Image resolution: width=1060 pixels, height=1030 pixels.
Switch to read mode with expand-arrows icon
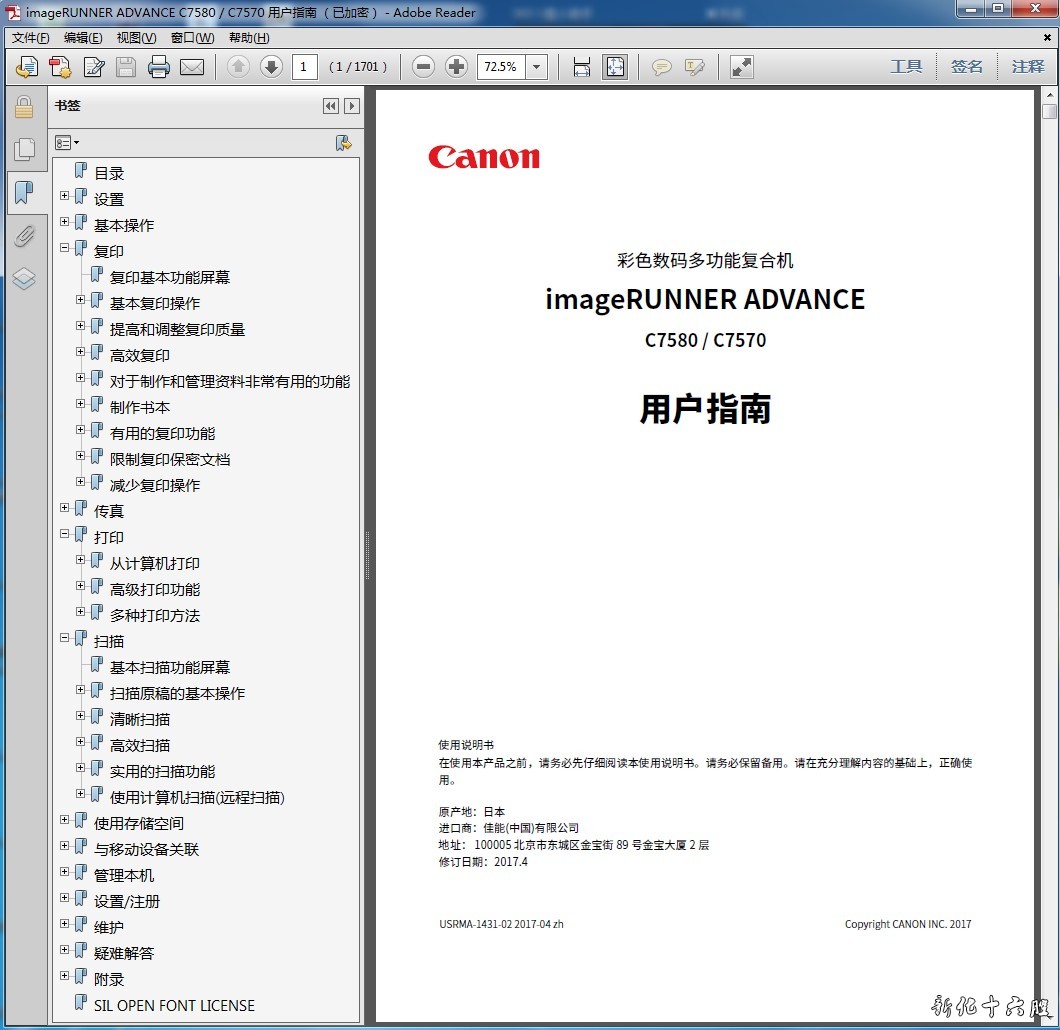click(x=741, y=67)
